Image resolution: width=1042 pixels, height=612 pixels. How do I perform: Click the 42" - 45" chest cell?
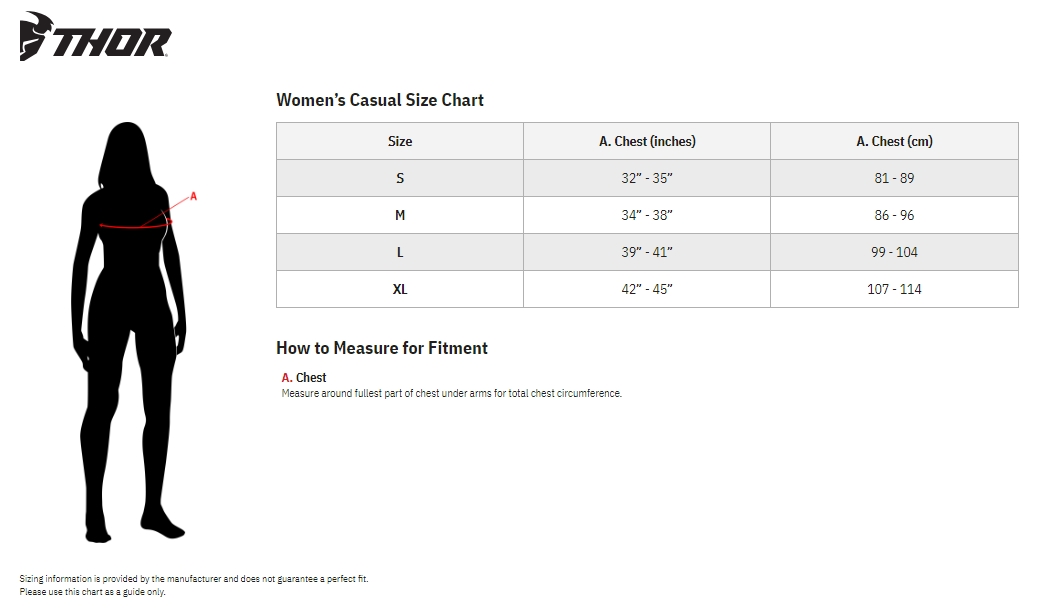(x=647, y=289)
